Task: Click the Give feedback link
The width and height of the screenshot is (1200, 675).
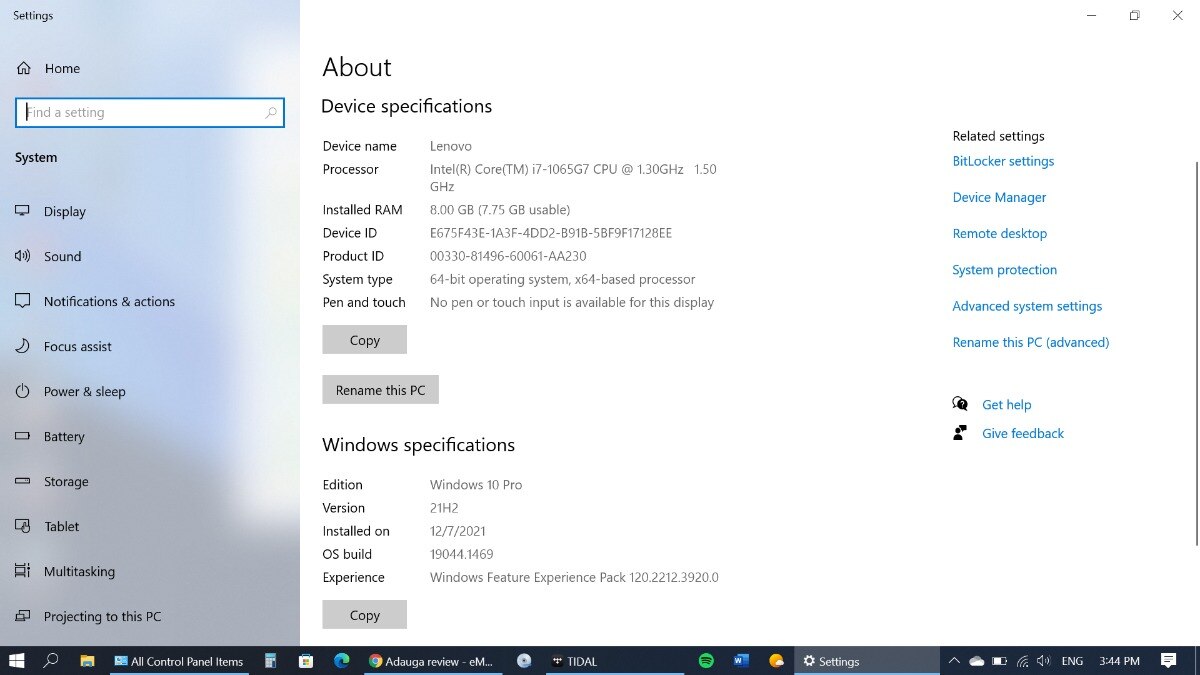Action: tap(1022, 434)
